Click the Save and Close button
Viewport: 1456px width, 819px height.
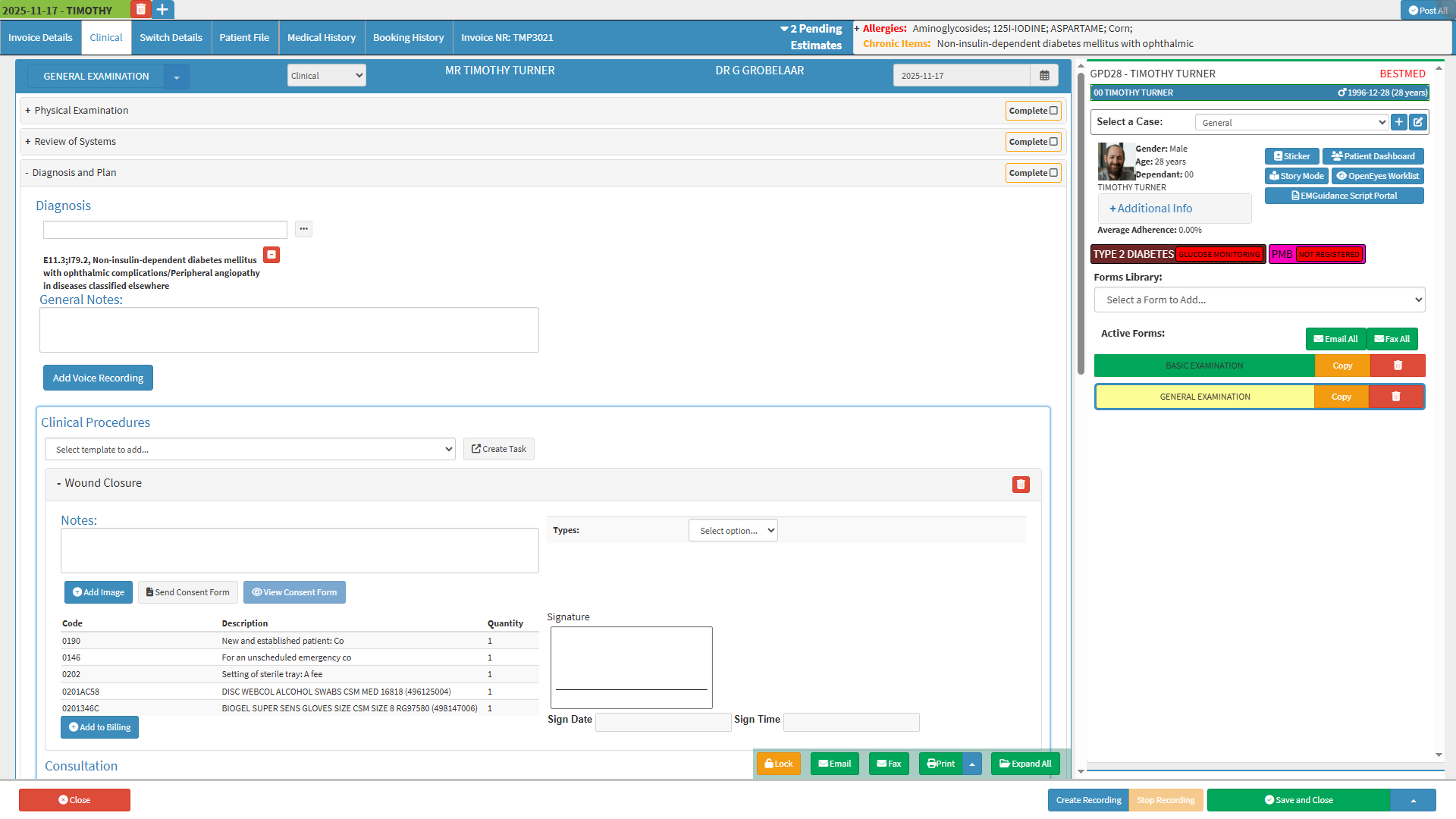[x=1298, y=800]
